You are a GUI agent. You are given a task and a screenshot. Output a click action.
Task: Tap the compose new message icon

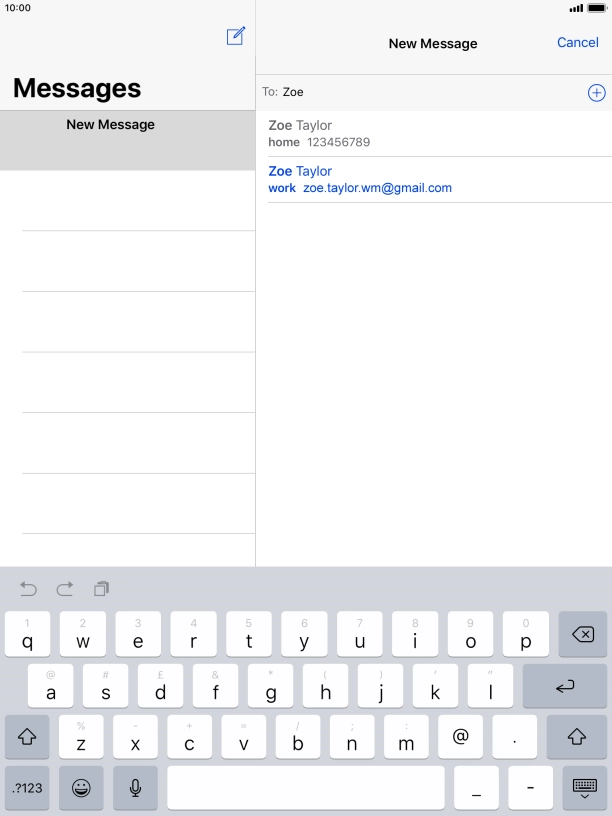coord(236,36)
